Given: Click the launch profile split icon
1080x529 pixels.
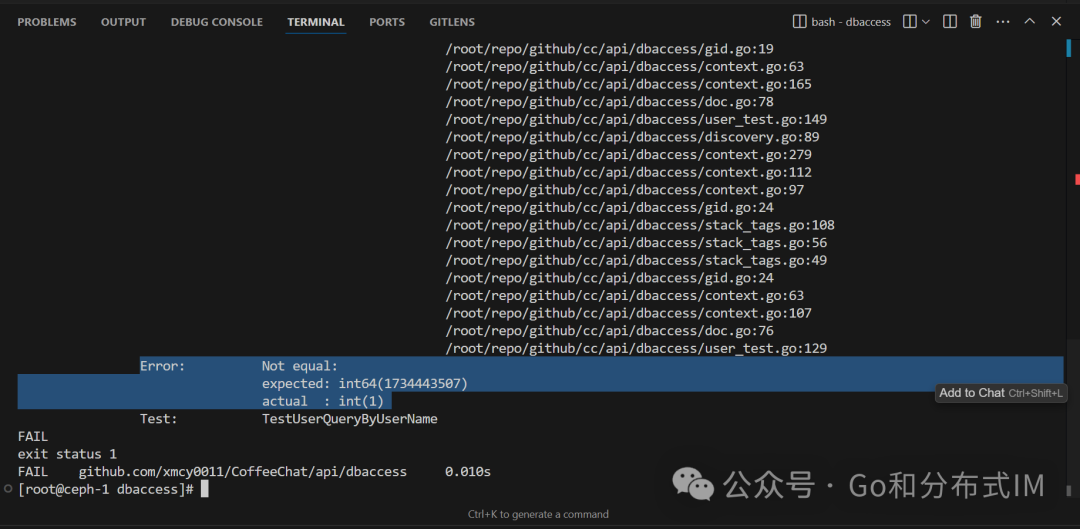Looking at the screenshot, I should [910, 22].
